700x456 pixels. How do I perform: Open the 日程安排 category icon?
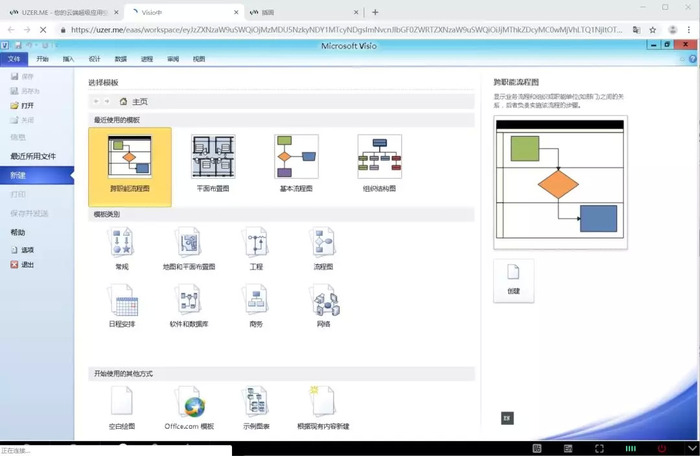pyautogui.click(x=122, y=300)
